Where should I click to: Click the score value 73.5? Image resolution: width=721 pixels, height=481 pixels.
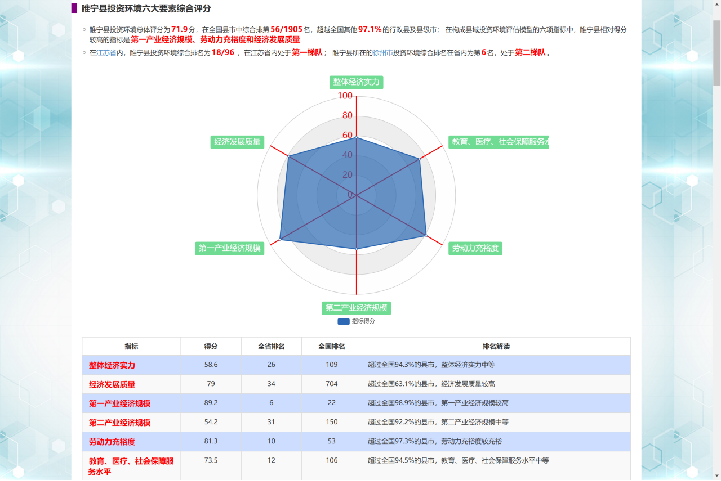click(x=211, y=460)
